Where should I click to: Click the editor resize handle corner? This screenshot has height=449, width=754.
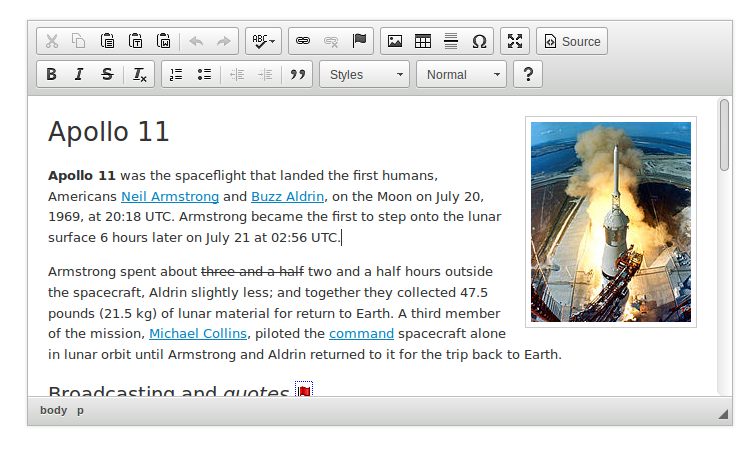coord(723,414)
